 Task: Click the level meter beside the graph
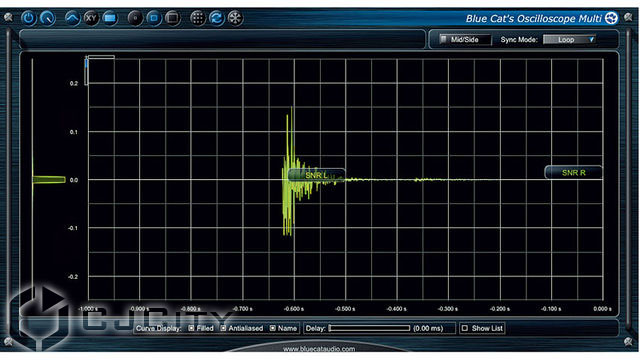[49, 179]
